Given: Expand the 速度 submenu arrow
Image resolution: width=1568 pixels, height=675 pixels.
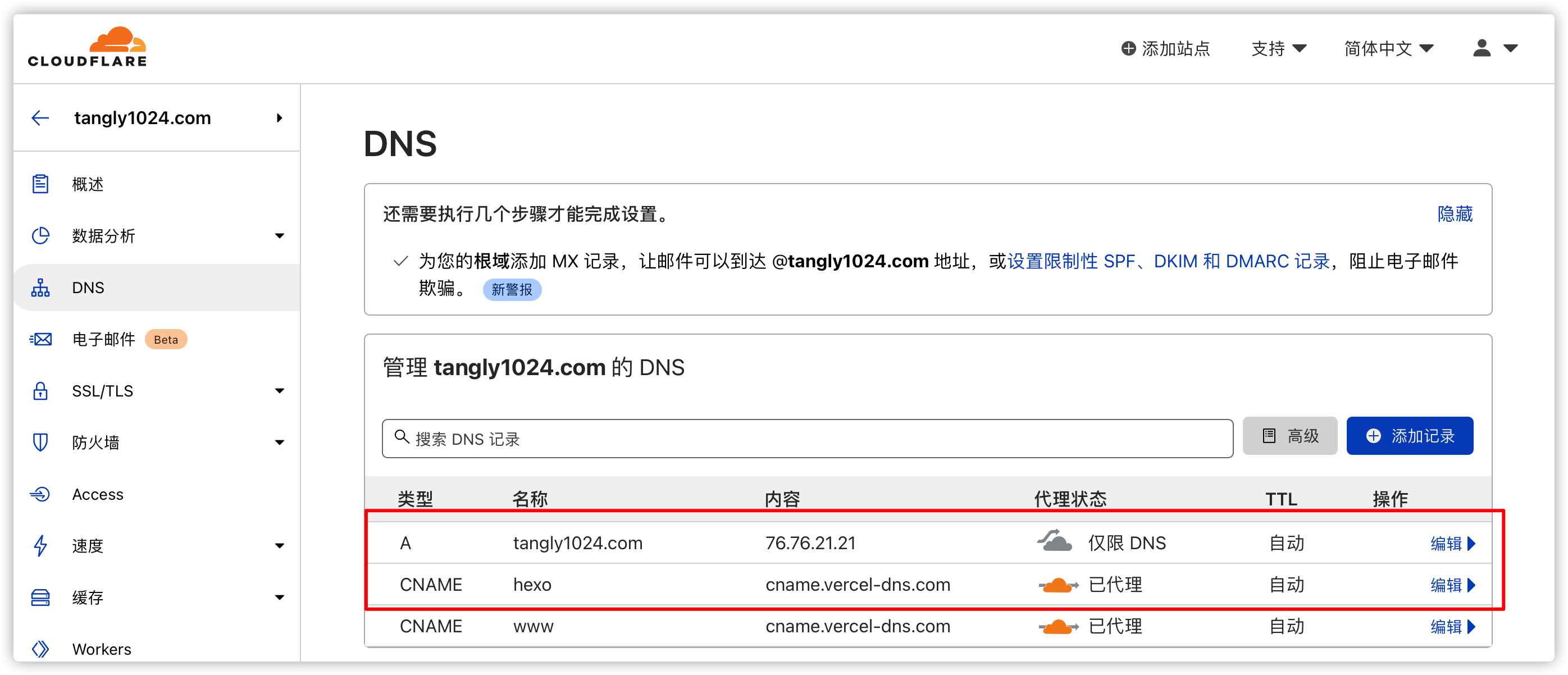Looking at the screenshot, I should click(x=279, y=546).
